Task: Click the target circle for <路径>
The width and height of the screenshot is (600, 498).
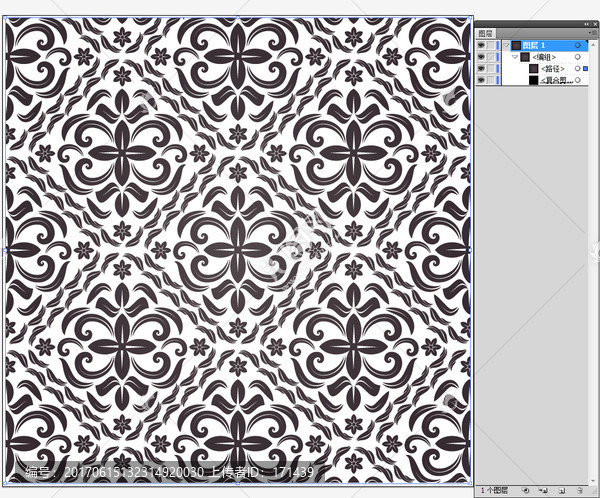Action: pos(578,68)
